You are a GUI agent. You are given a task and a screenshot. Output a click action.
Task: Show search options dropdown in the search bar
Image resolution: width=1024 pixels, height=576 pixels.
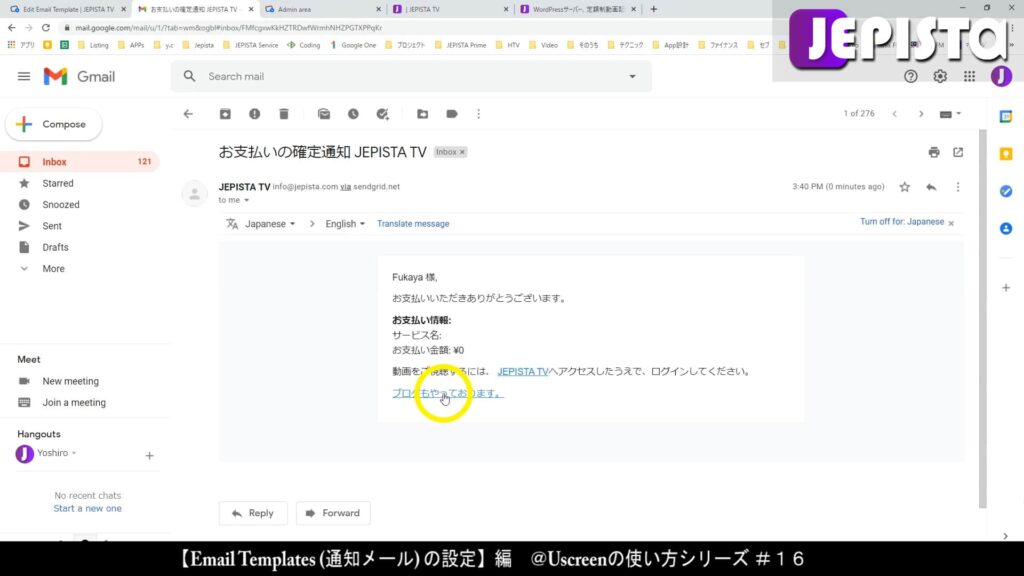pos(632,76)
